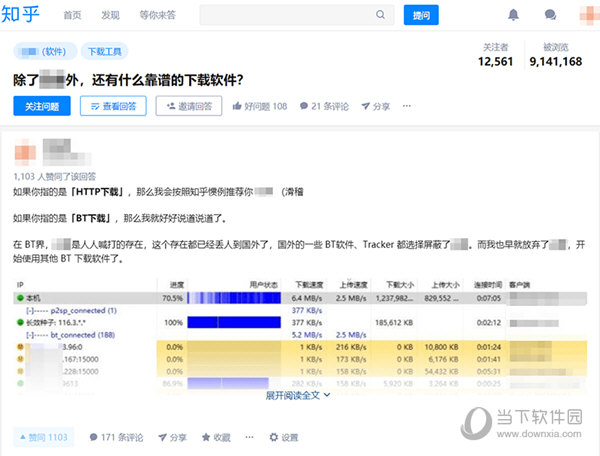The image size is (600, 456).
Task: Go to 发现 tab
Action: 110,15
